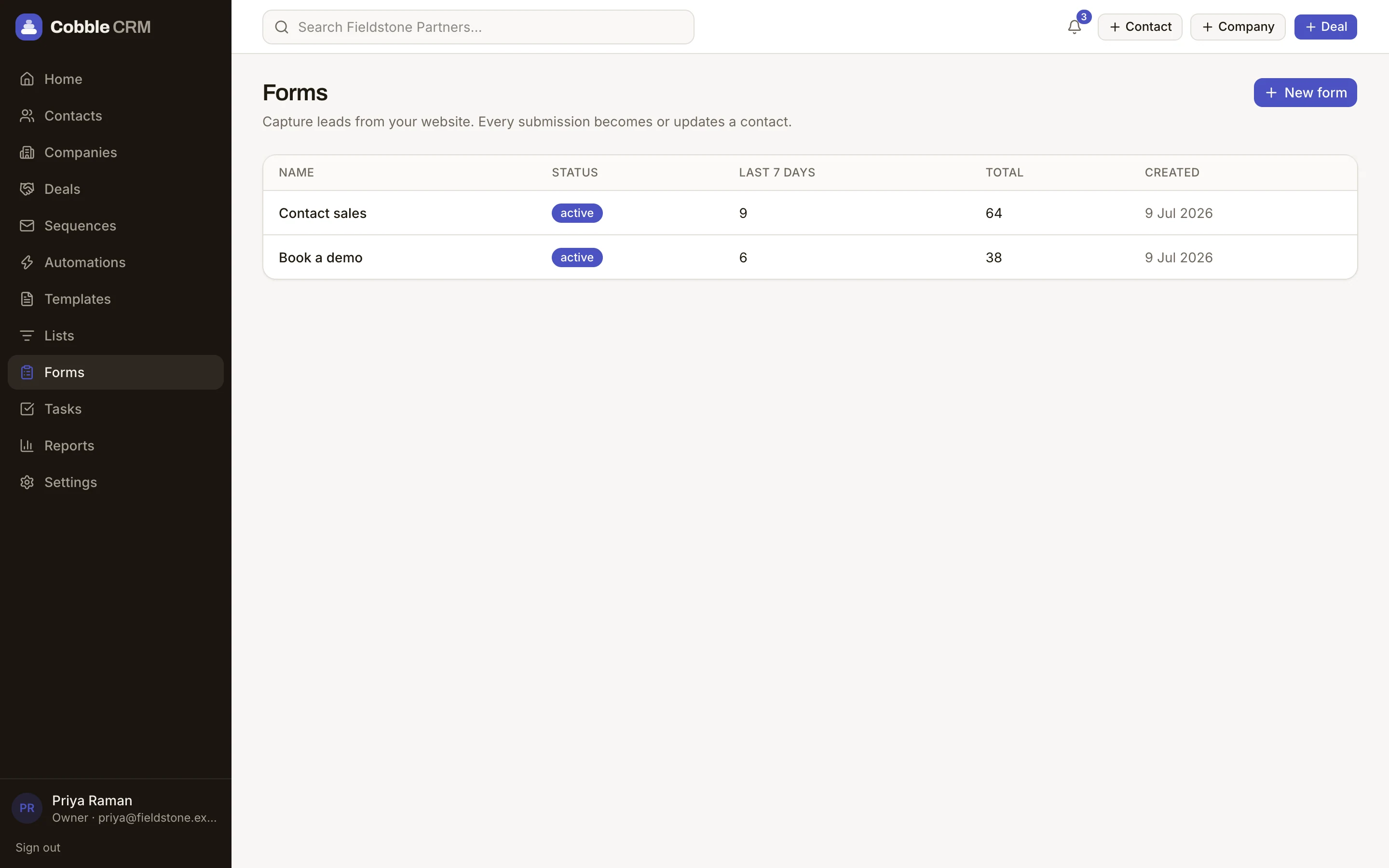Click the total value 38
Viewport: 1389px width, 868px height.
[x=994, y=257]
